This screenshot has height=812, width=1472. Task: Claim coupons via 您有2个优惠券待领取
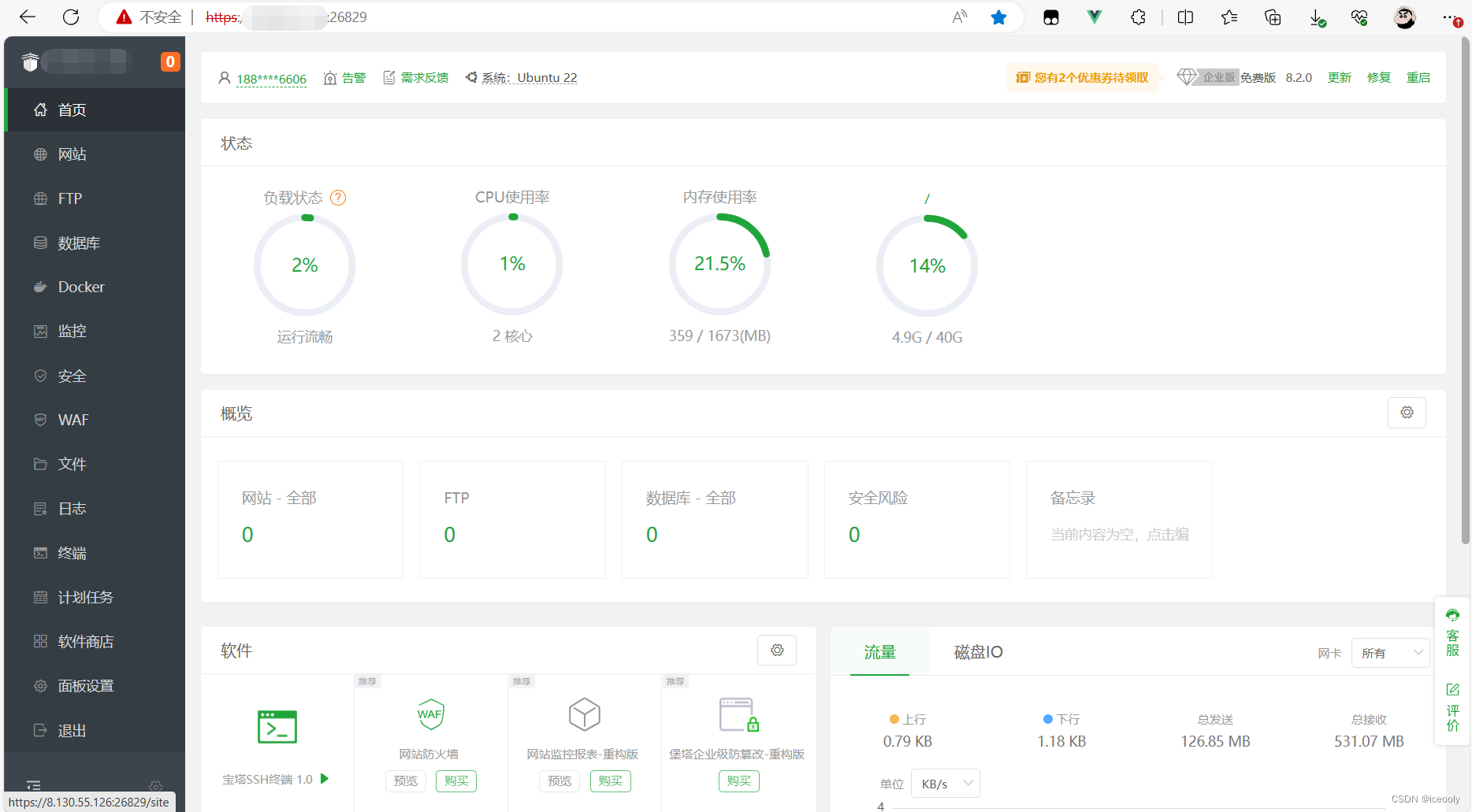coord(1082,77)
